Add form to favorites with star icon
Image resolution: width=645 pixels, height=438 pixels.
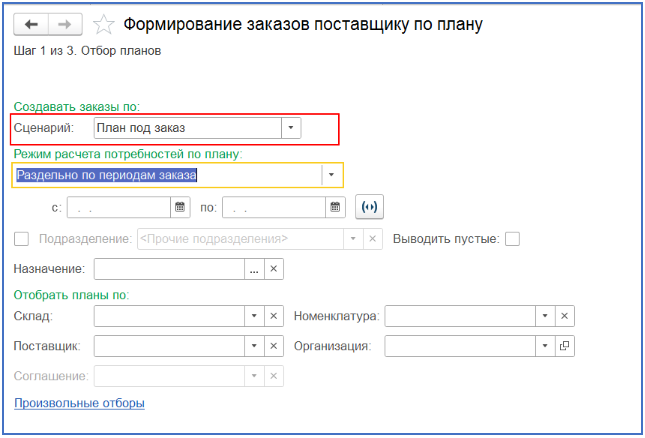[103, 25]
